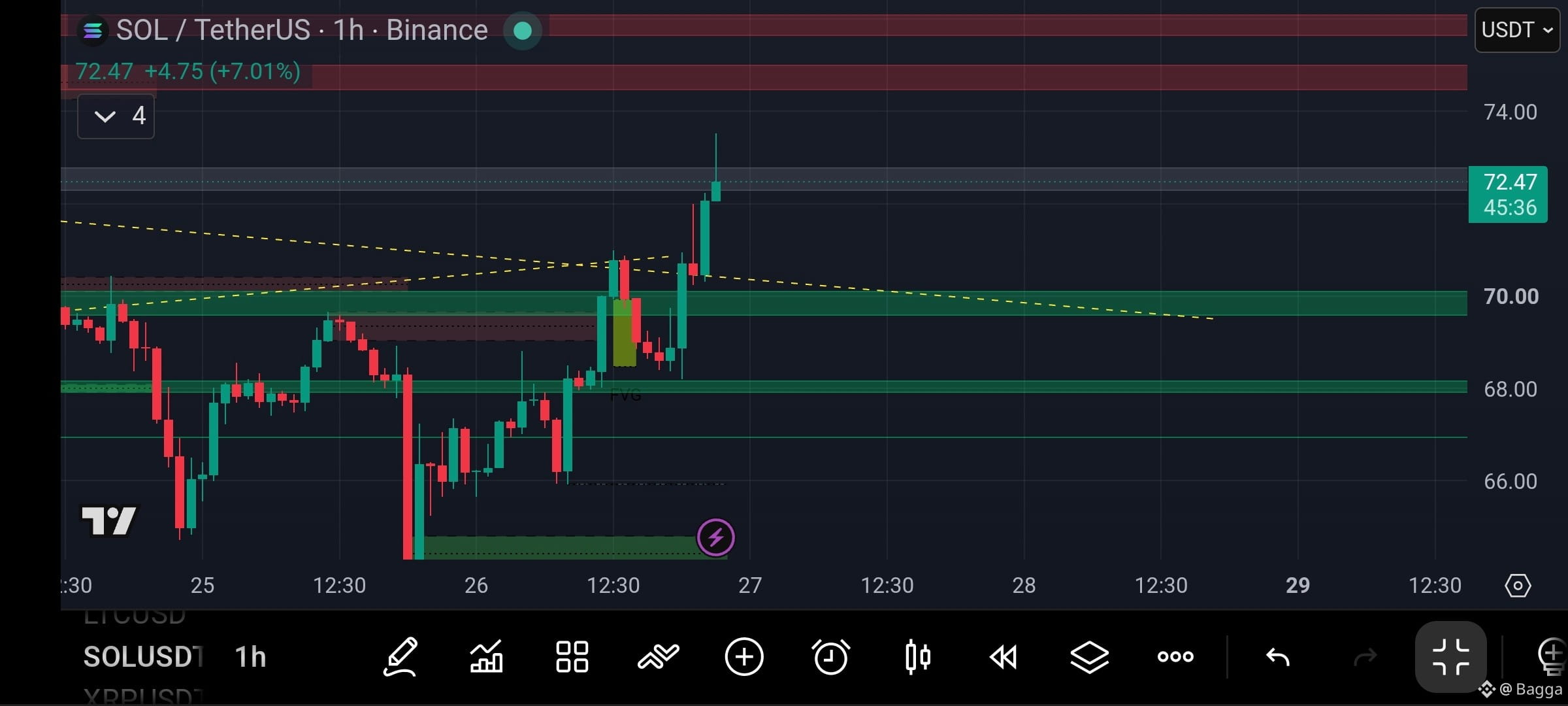The image size is (1568, 706).
Task: Expand the collapsed indicators legend showing 4
Action: click(x=116, y=116)
